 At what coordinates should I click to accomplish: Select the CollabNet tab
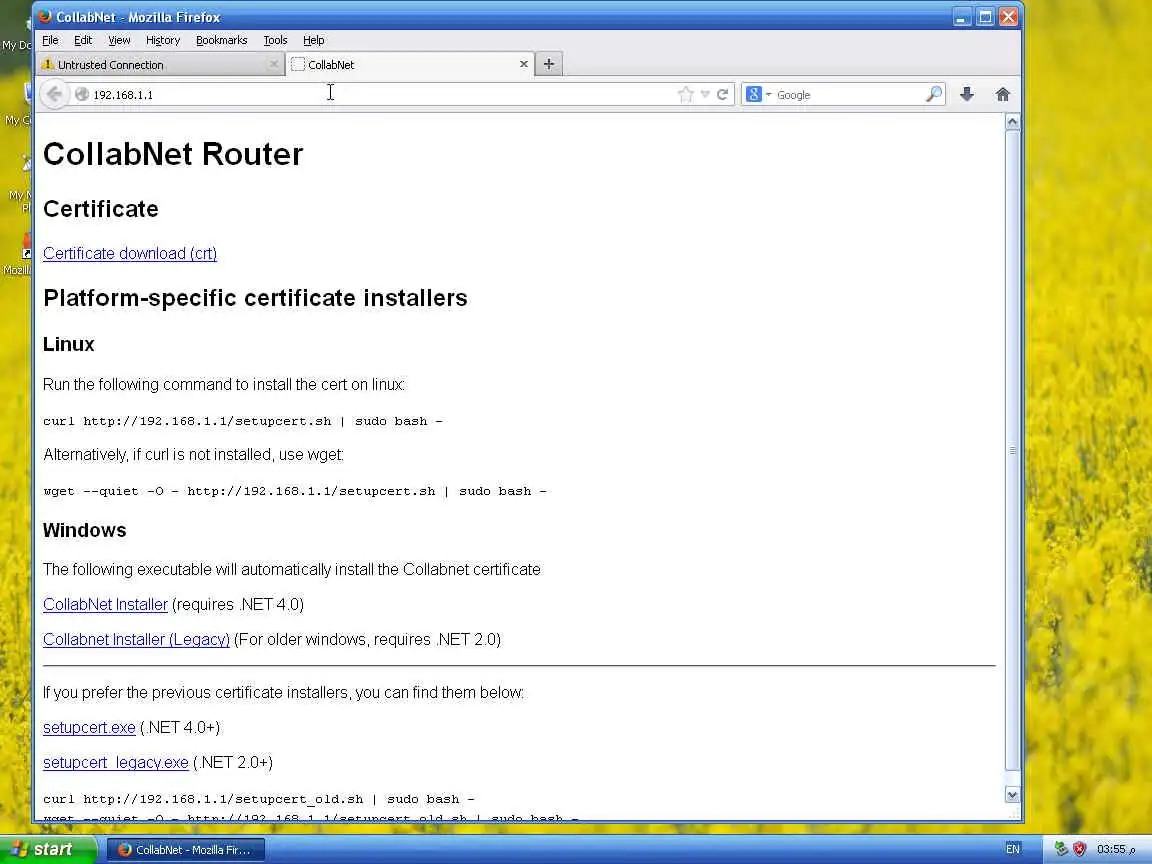pyautogui.click(x=409, y=64)
